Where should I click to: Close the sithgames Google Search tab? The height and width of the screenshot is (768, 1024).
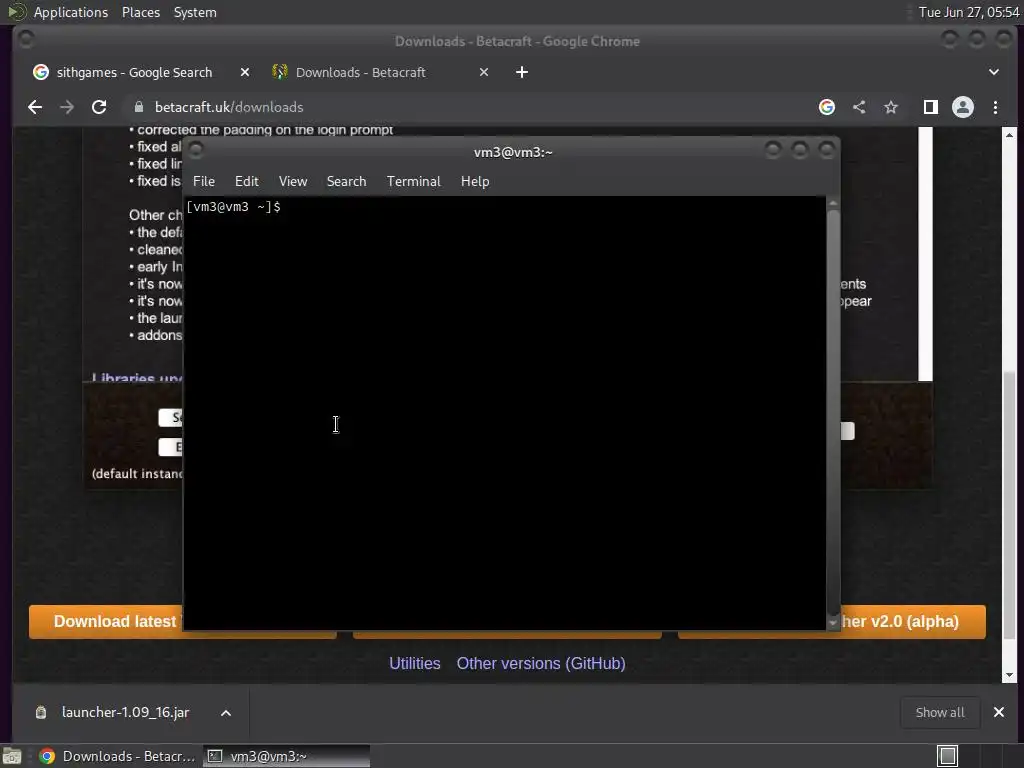245,72
